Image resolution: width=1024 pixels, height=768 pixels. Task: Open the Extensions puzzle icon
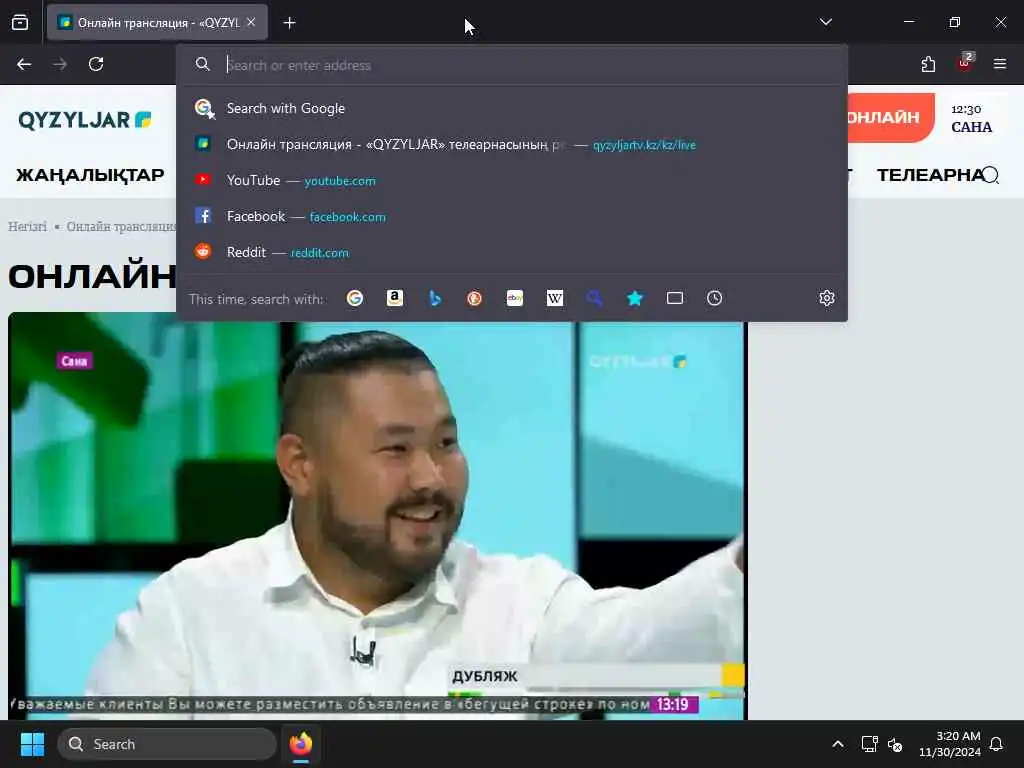(x=928, y=64)
